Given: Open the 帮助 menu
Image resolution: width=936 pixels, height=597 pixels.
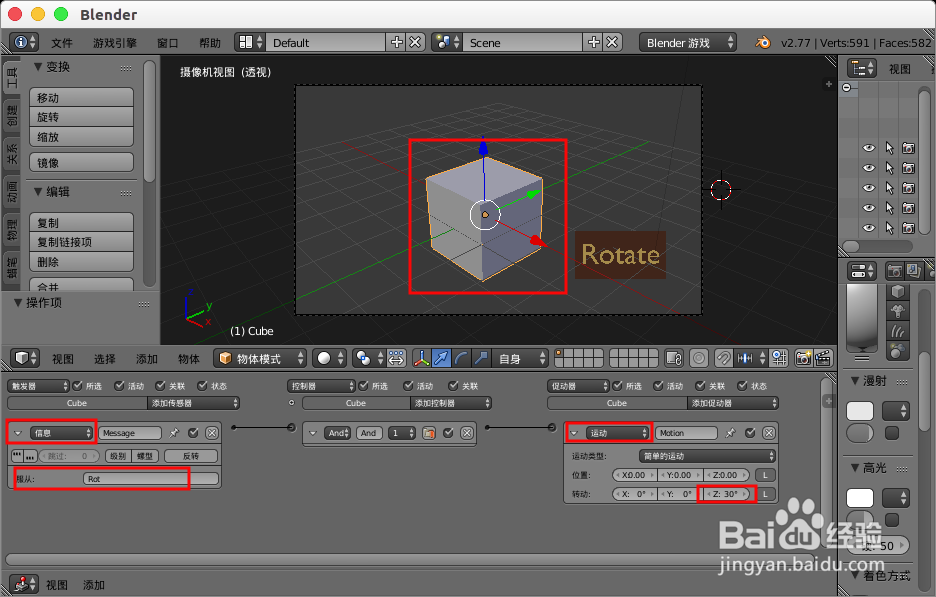Looking at the screenshot, I should [x=210, y=43].
